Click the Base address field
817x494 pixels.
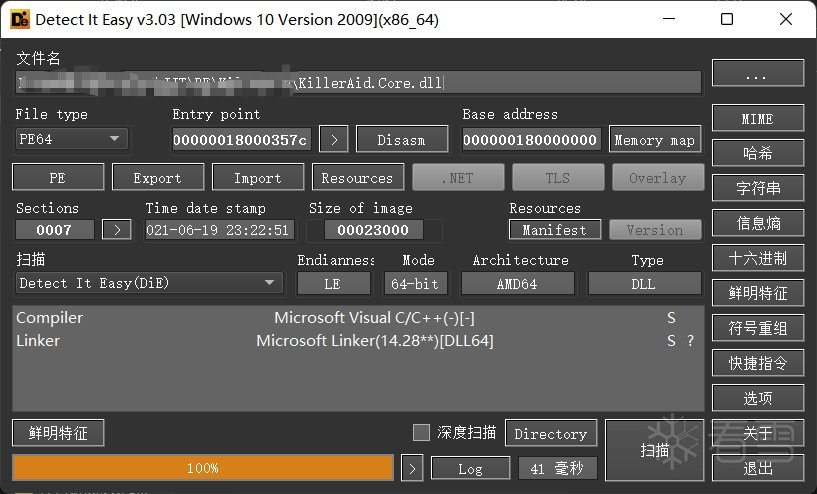531,140
